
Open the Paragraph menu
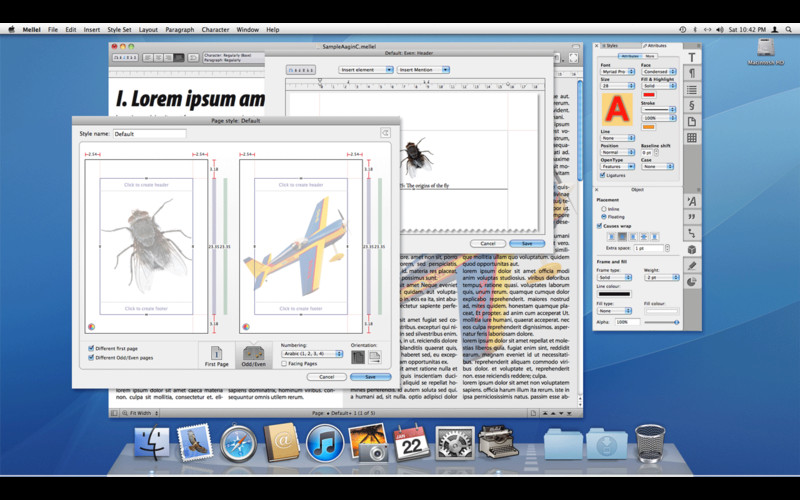click(x=180, y=30)
